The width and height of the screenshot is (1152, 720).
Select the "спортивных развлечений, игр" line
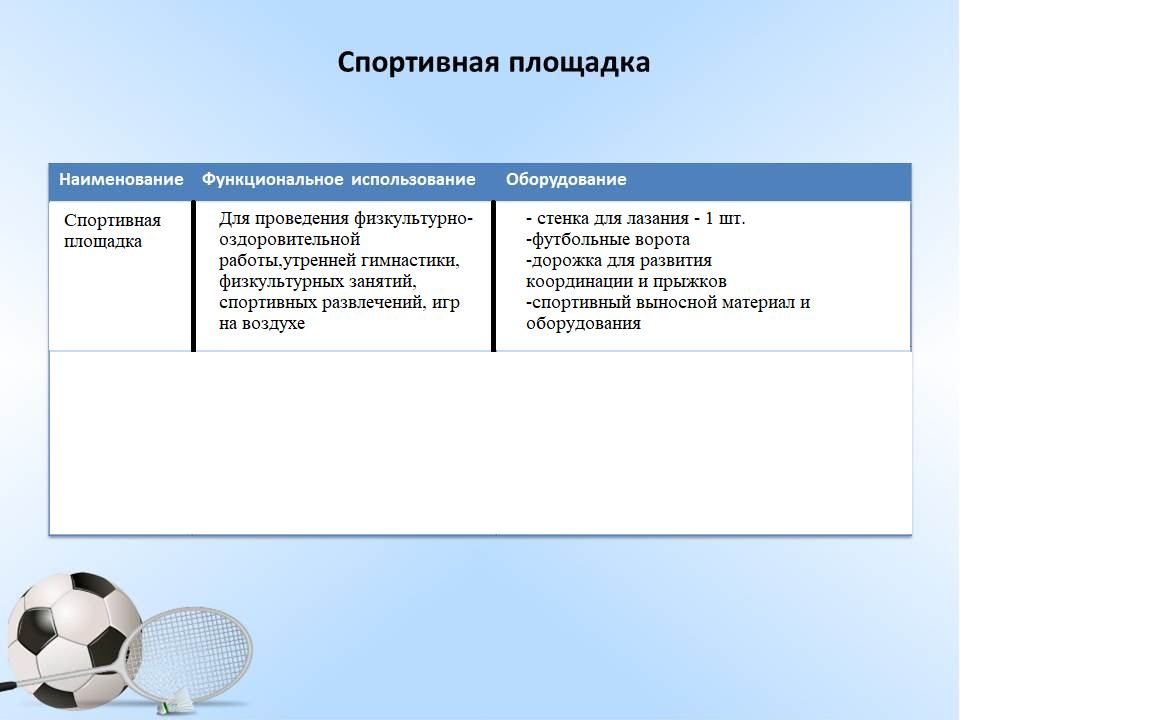(338, 303)
